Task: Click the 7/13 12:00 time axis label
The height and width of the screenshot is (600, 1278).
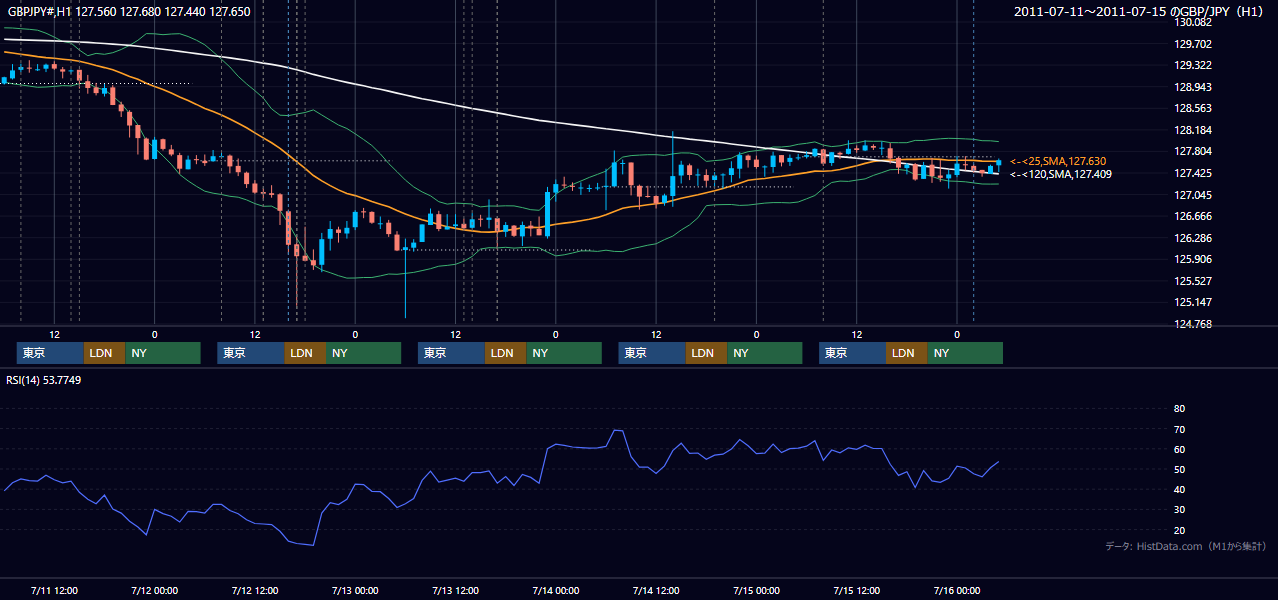Action: point(456,590)
